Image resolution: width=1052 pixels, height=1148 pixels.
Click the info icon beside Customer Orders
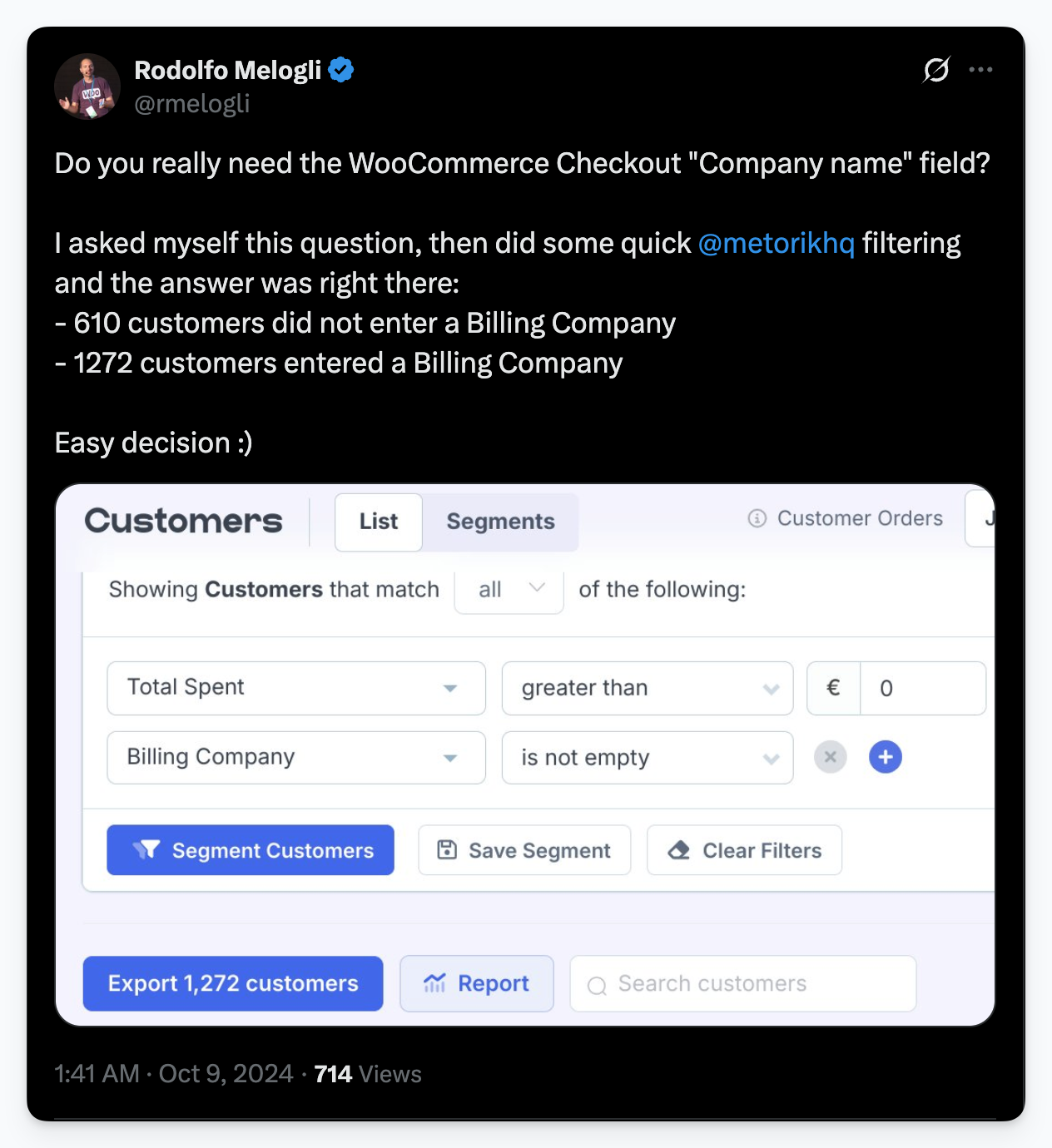(756, 518)
